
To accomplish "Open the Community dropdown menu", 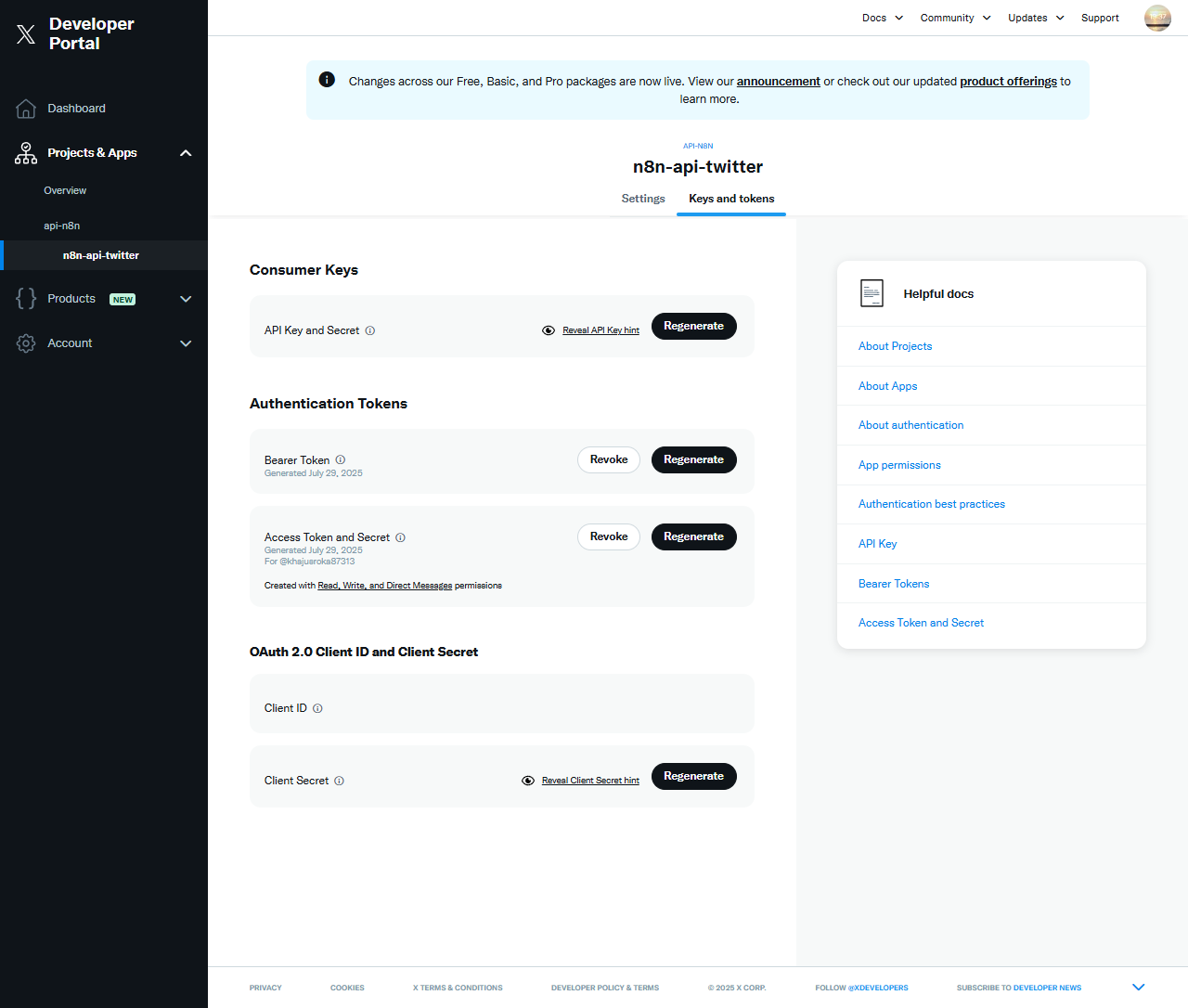I will (x=955, y=18).
